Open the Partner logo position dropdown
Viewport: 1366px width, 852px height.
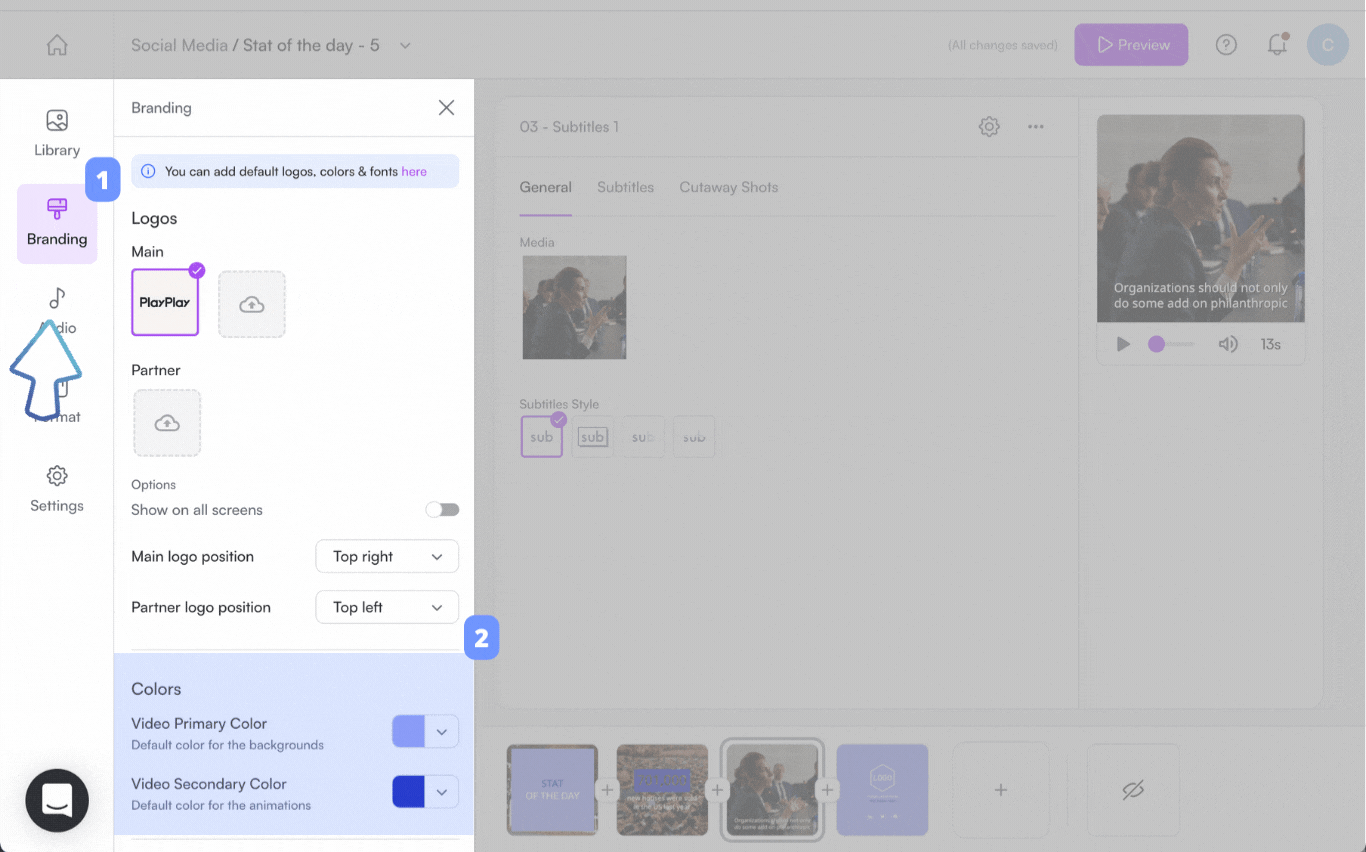(x=387, y=607)
